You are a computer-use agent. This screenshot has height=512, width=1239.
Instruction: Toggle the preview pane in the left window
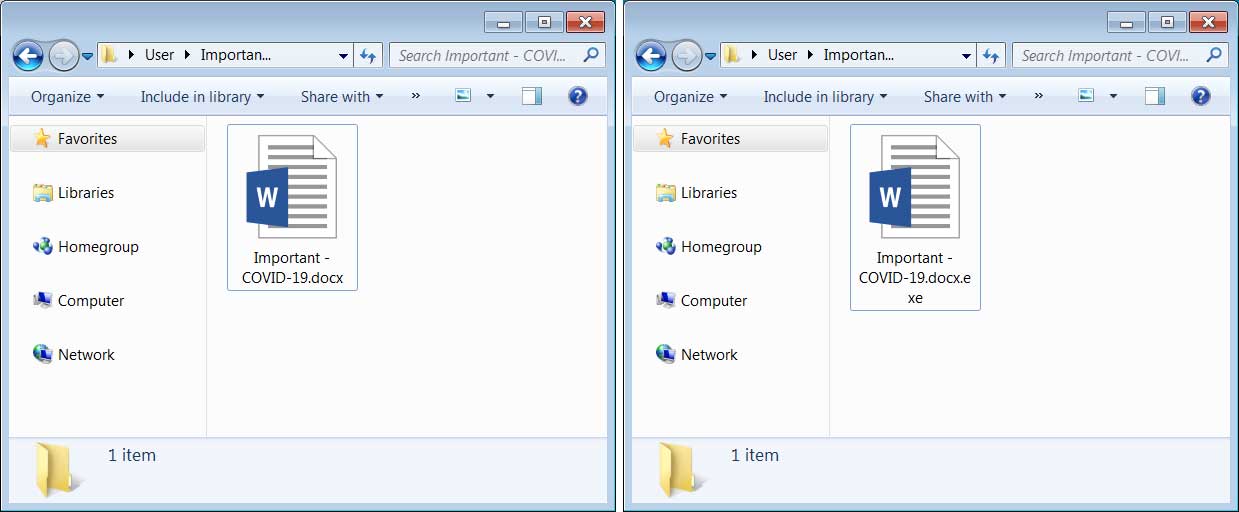click(x=532, y=96)
